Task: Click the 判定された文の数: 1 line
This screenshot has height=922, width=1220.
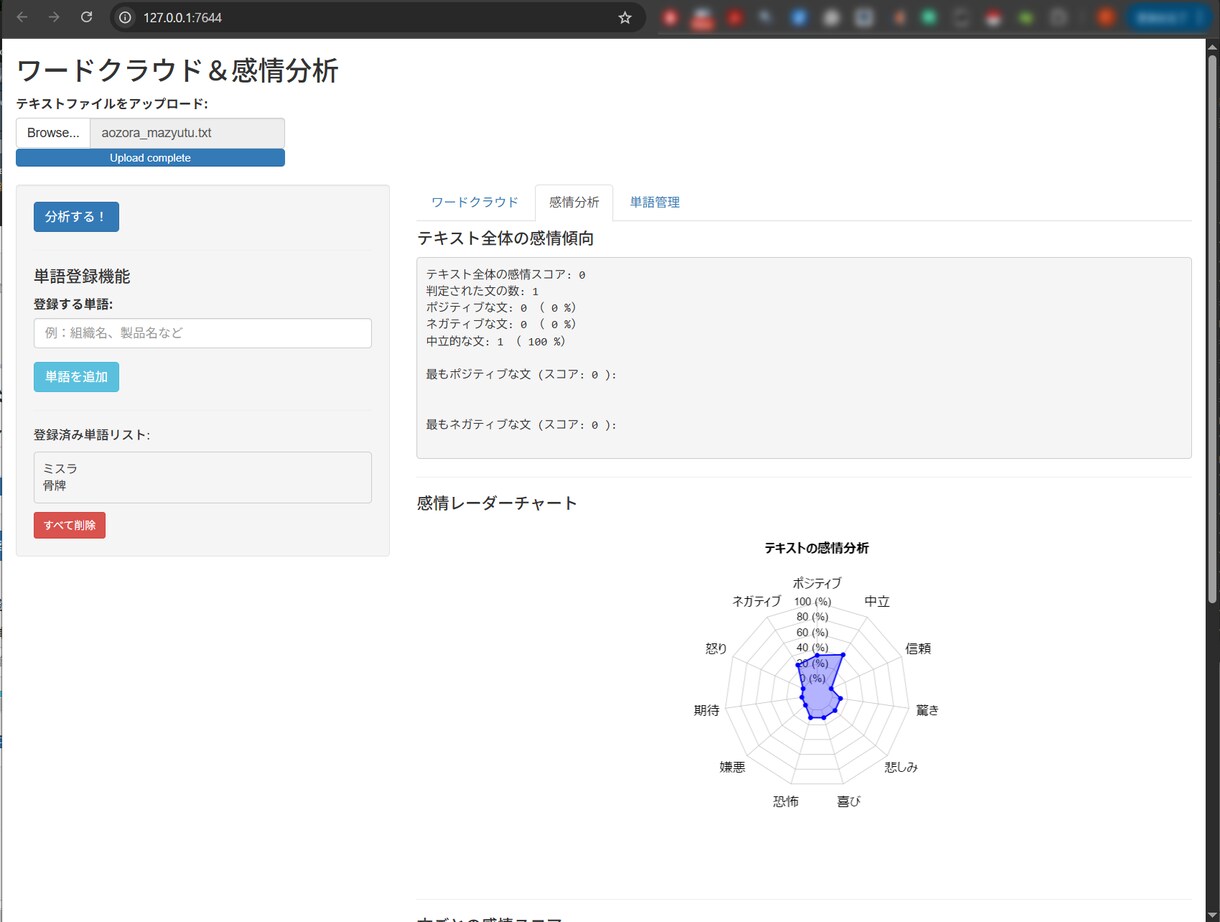Action: tap(482, 291)
